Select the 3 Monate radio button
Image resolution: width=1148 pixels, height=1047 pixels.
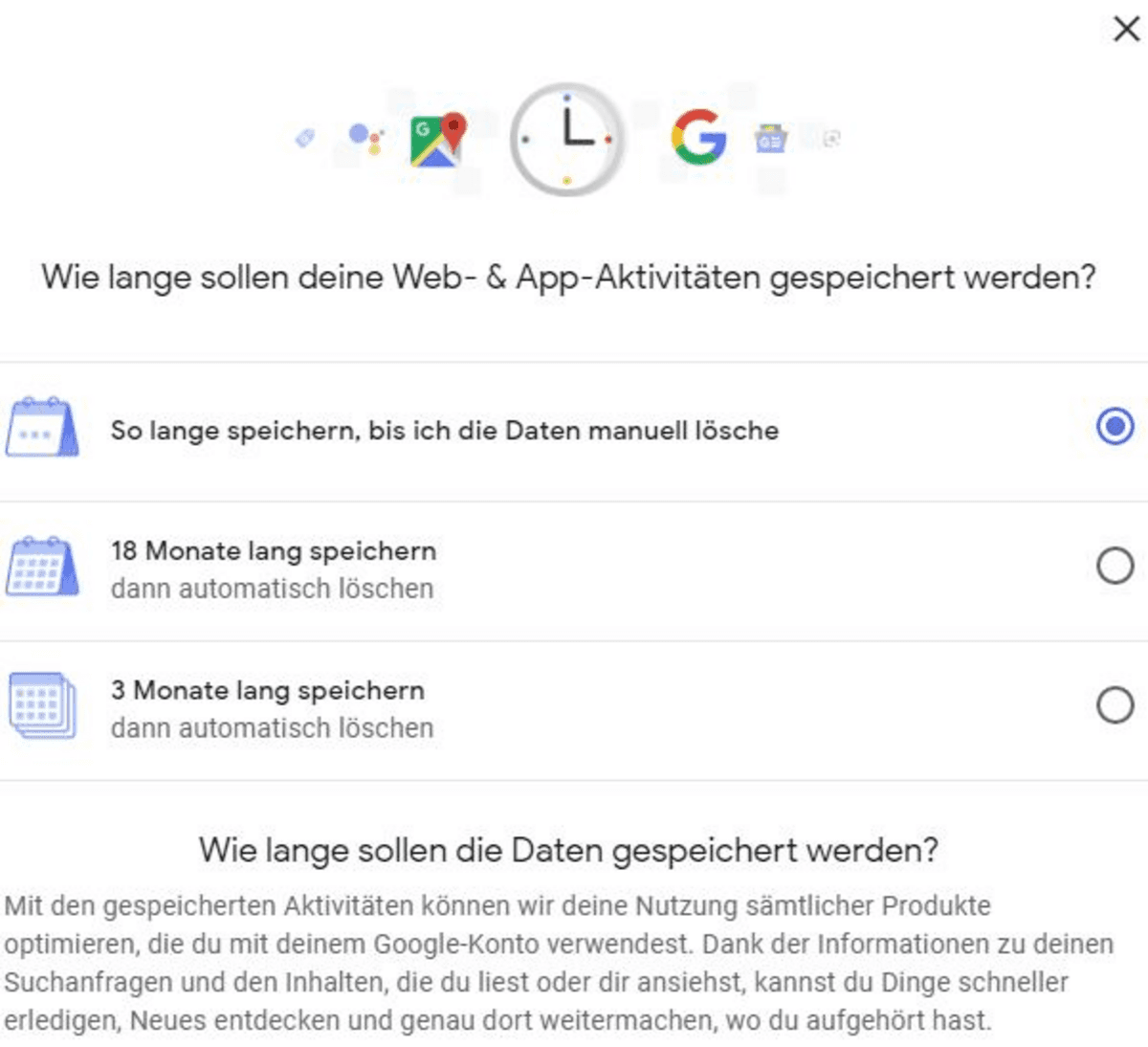[x=1115, y=705]
